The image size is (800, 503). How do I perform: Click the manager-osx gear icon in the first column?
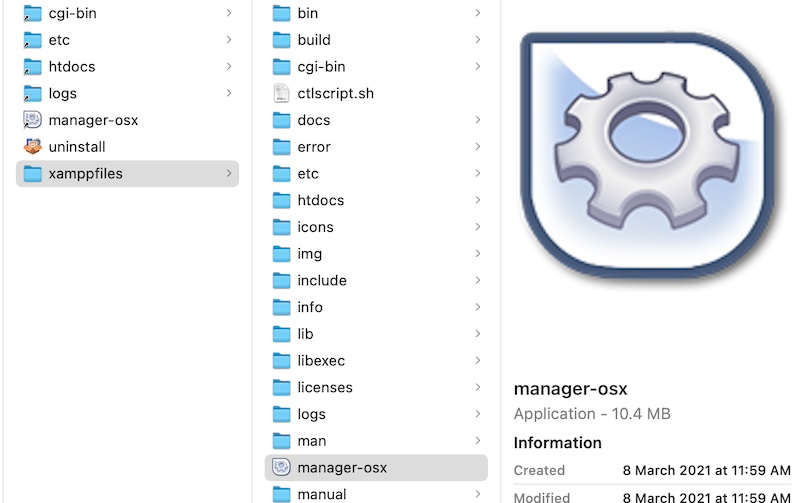(x=33, y=120)
